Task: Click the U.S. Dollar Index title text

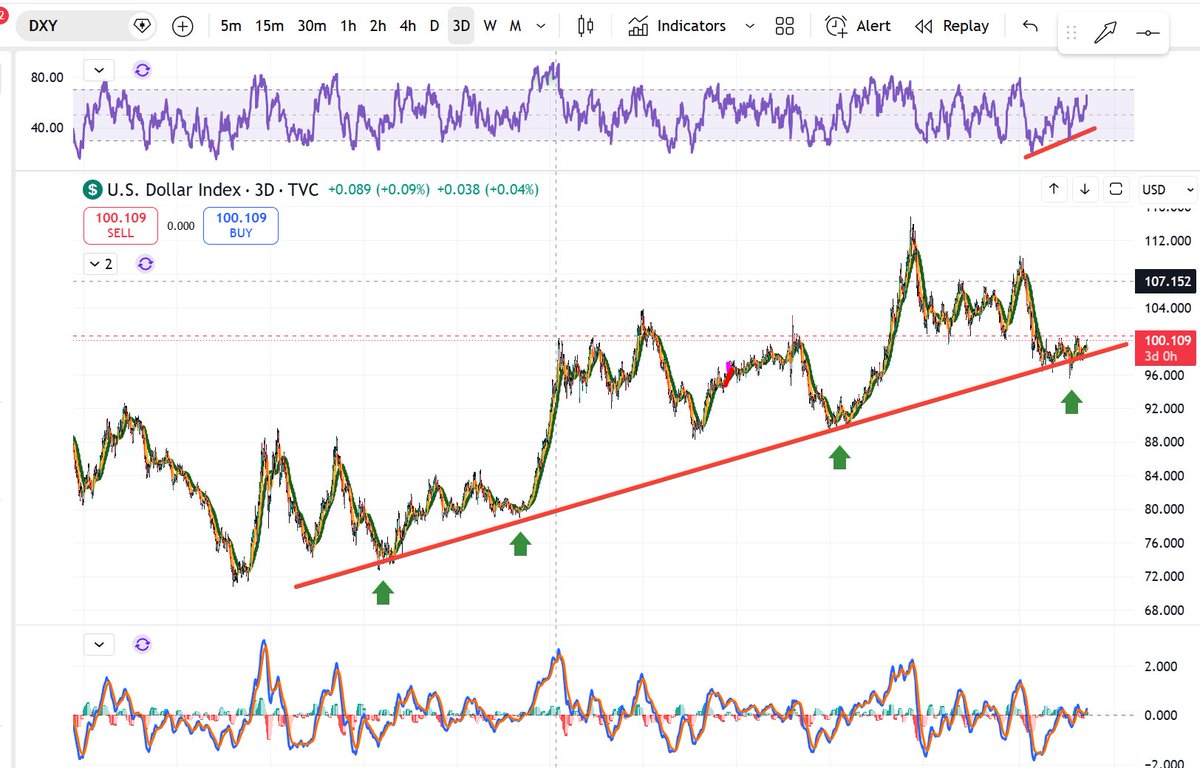Action: pos(174,189)
